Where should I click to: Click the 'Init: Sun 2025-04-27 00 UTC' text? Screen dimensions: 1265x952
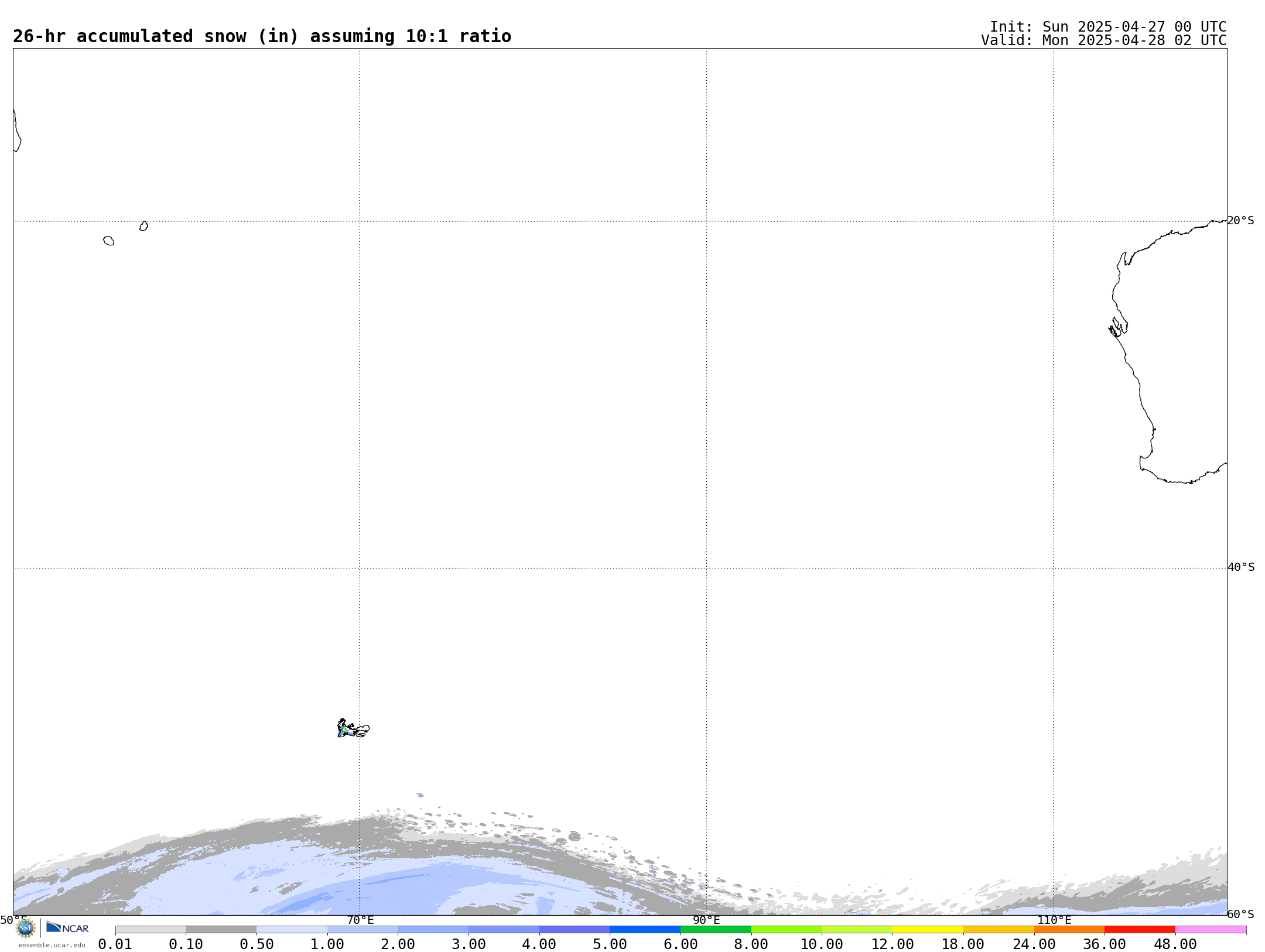pos(1108,27)
